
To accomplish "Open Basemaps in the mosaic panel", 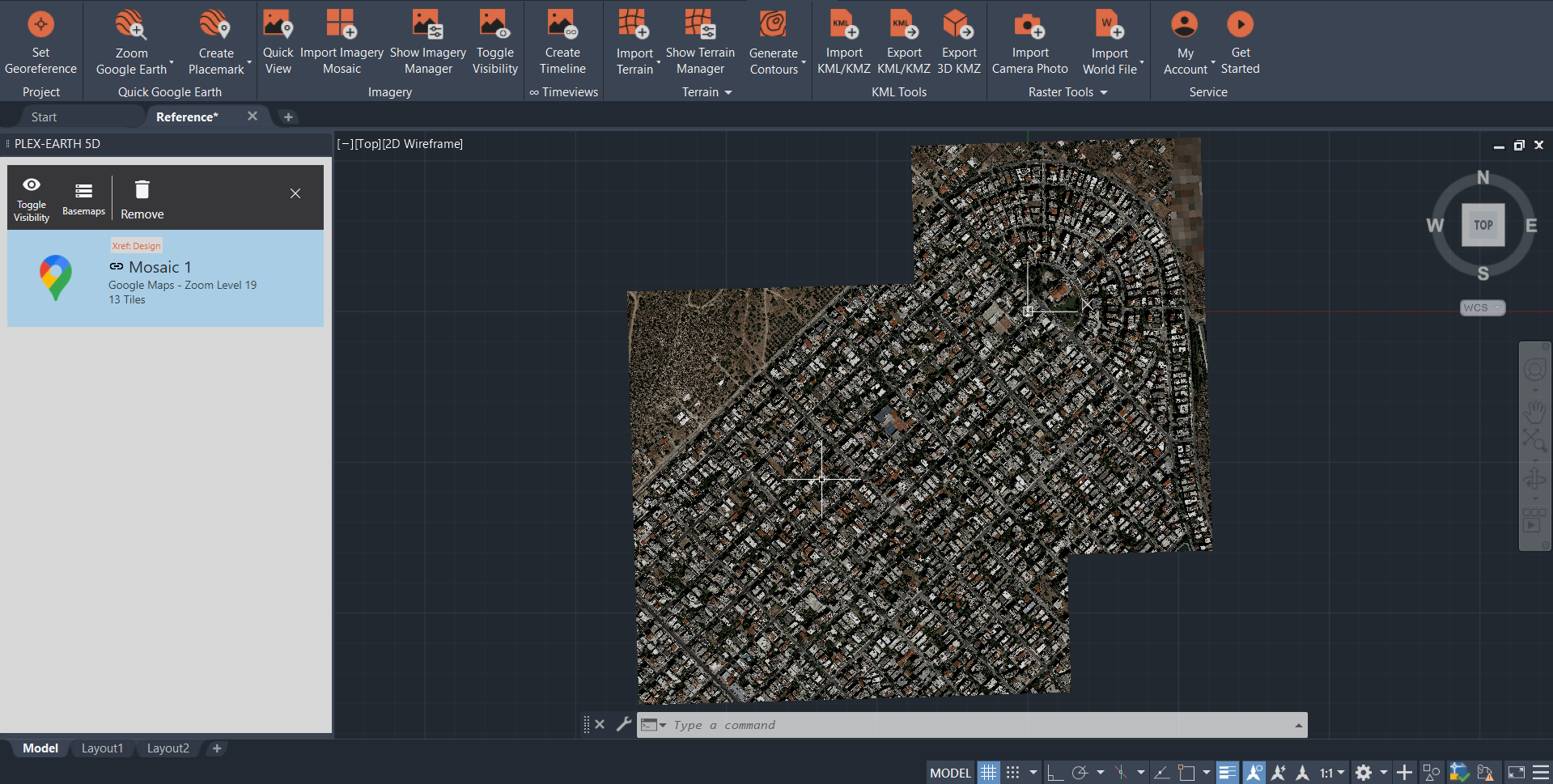I will click(x=83, y=197).
